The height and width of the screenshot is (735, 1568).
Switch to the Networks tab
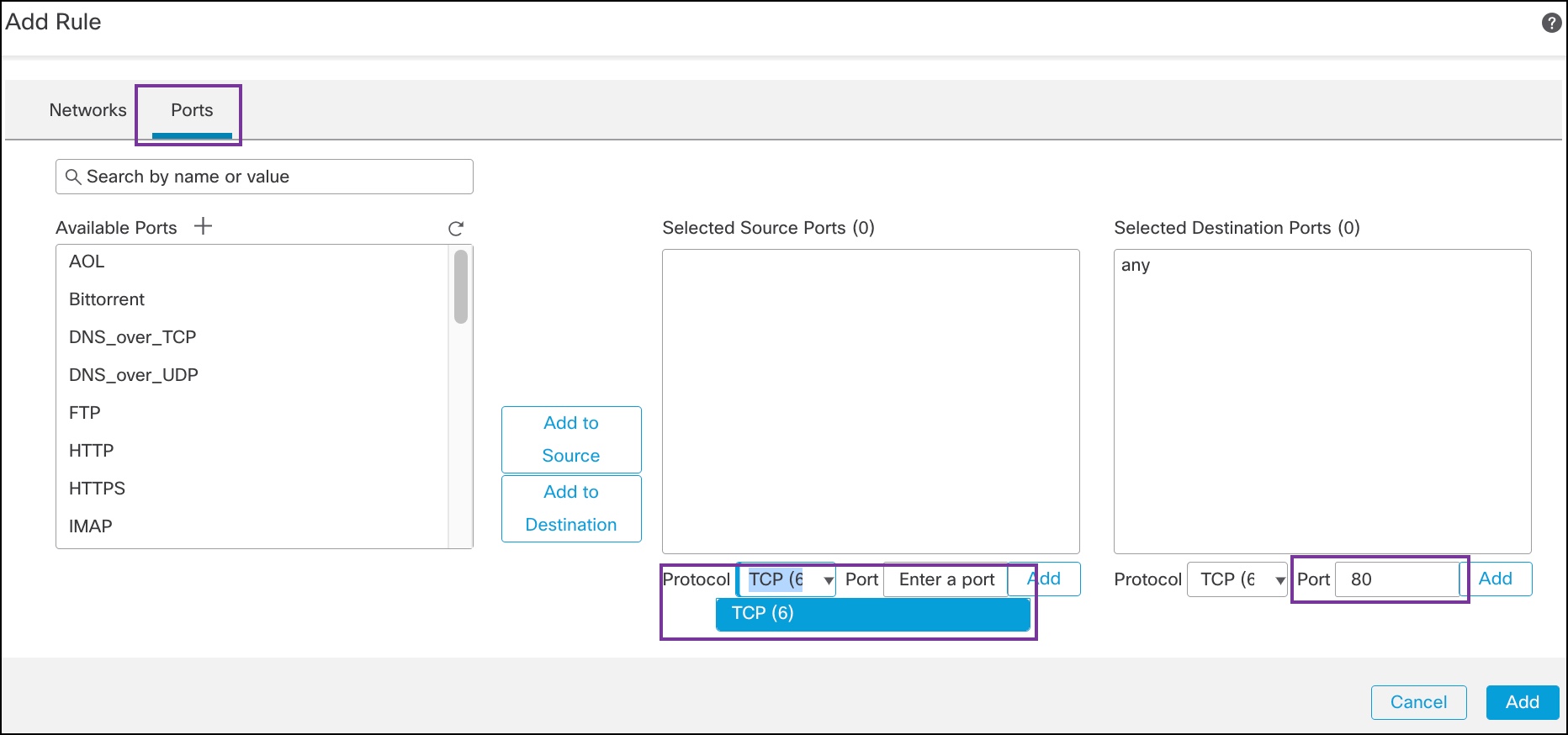(x=87, y=110)
